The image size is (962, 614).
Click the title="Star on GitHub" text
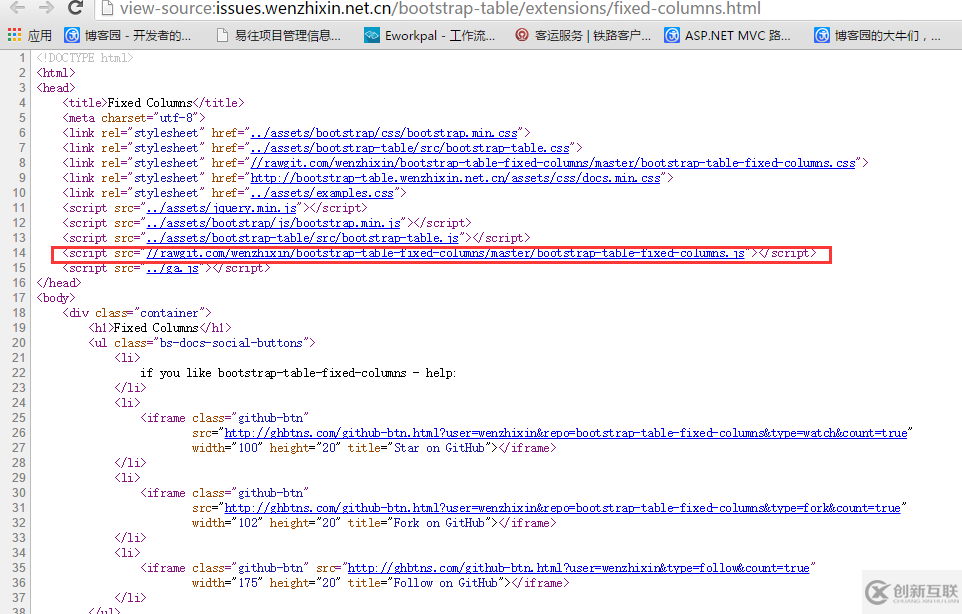coord(420,448)
